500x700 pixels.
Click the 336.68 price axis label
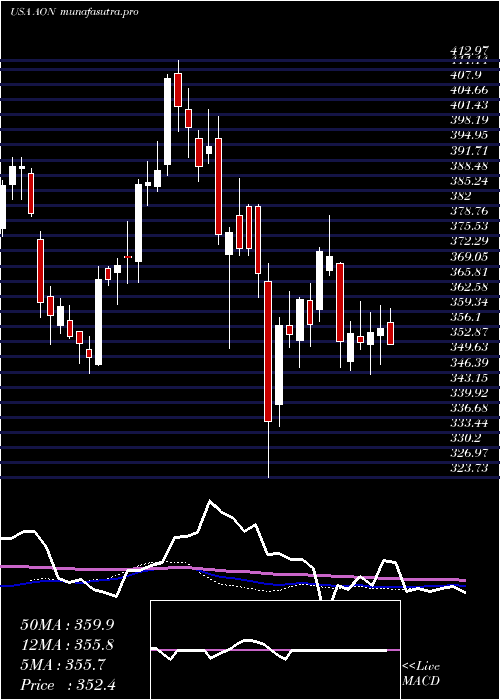[x=469, y=408]
